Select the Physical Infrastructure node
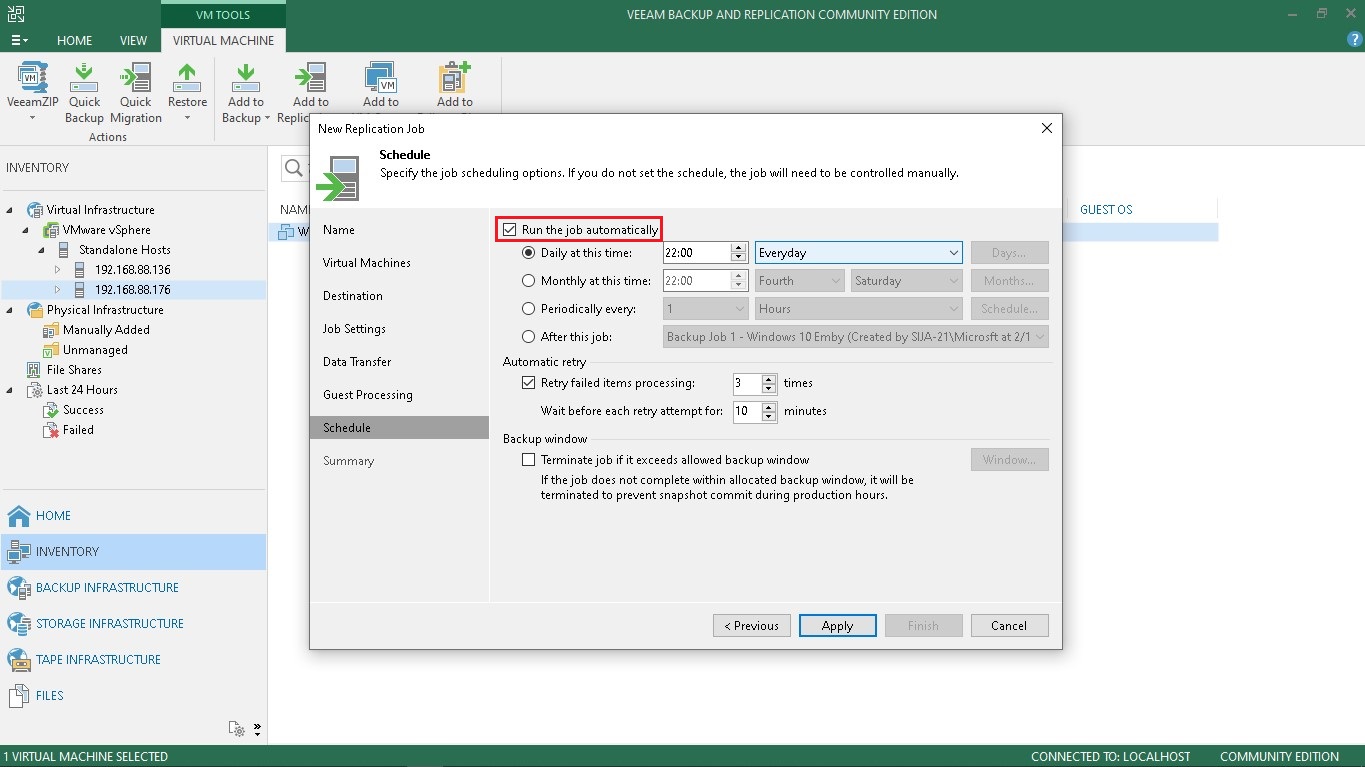Screen dimensions: 1365x767 click(105, 310)
